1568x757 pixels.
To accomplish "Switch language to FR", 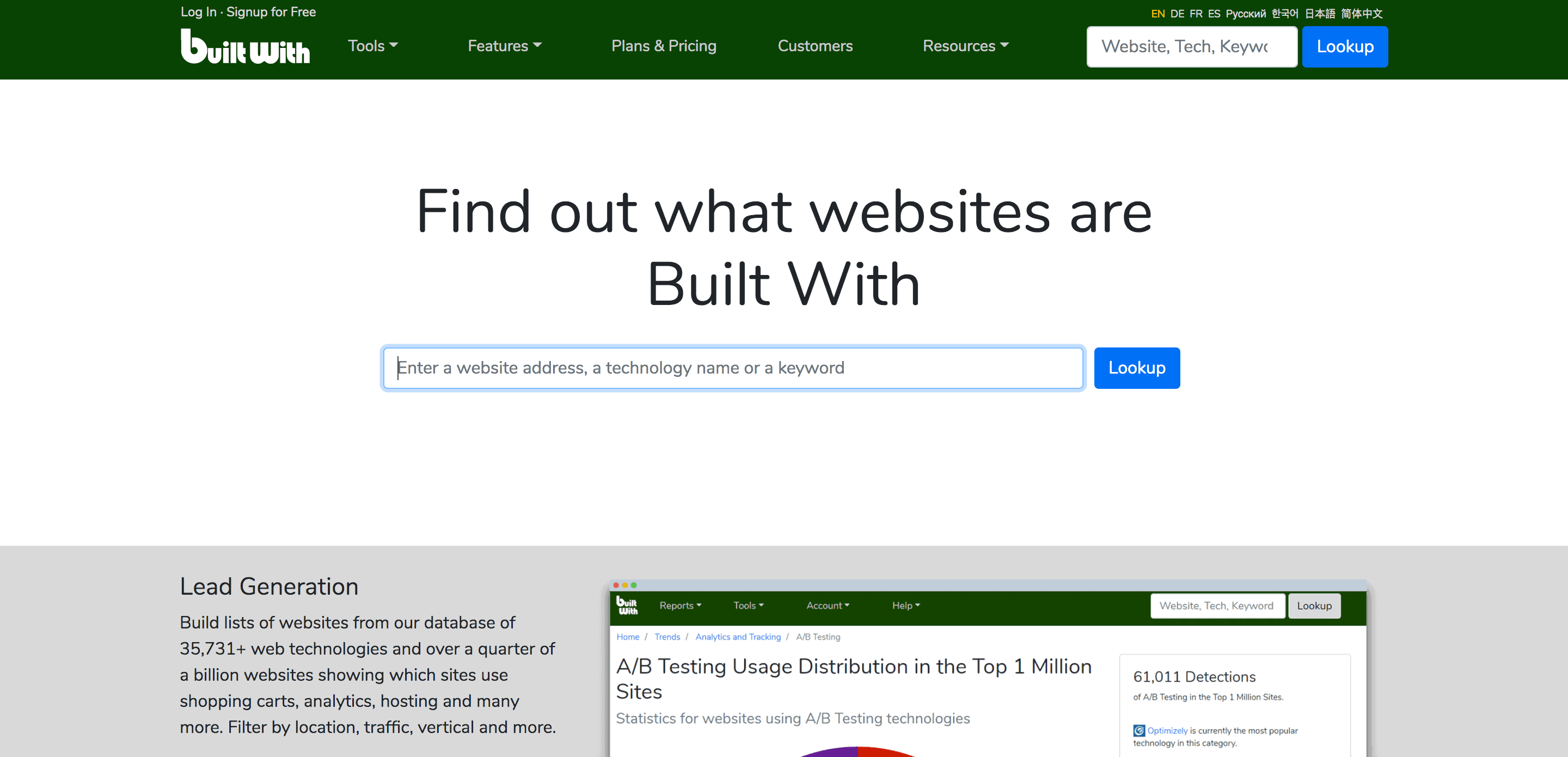I will (x=1196, y=14).
